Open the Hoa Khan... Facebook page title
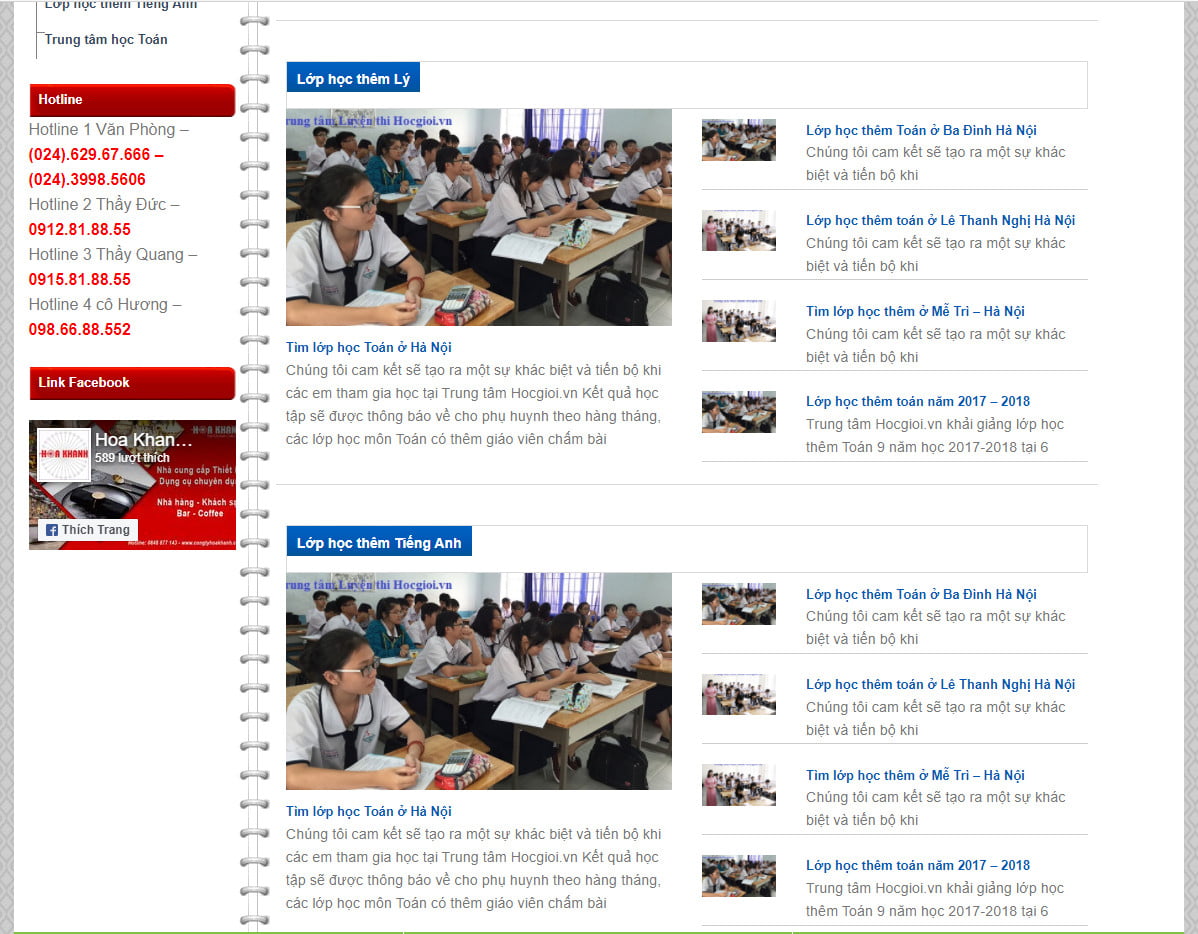The width and height of the screenshot is (1198, 934). pos(144,439)
